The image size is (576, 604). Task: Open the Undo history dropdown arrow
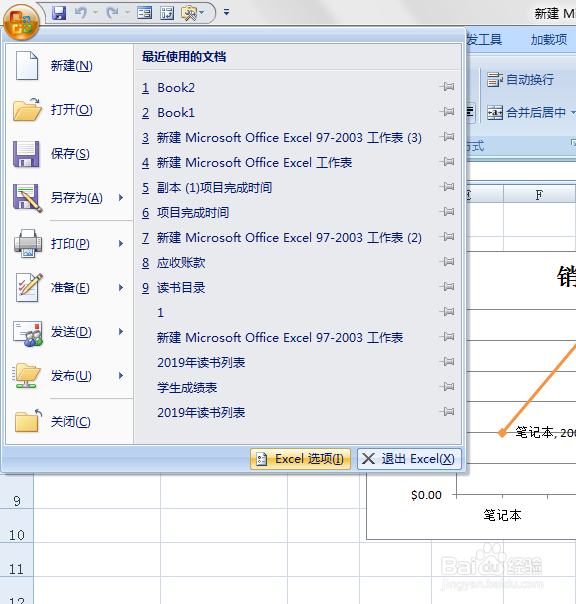click(x=95, y=13)
